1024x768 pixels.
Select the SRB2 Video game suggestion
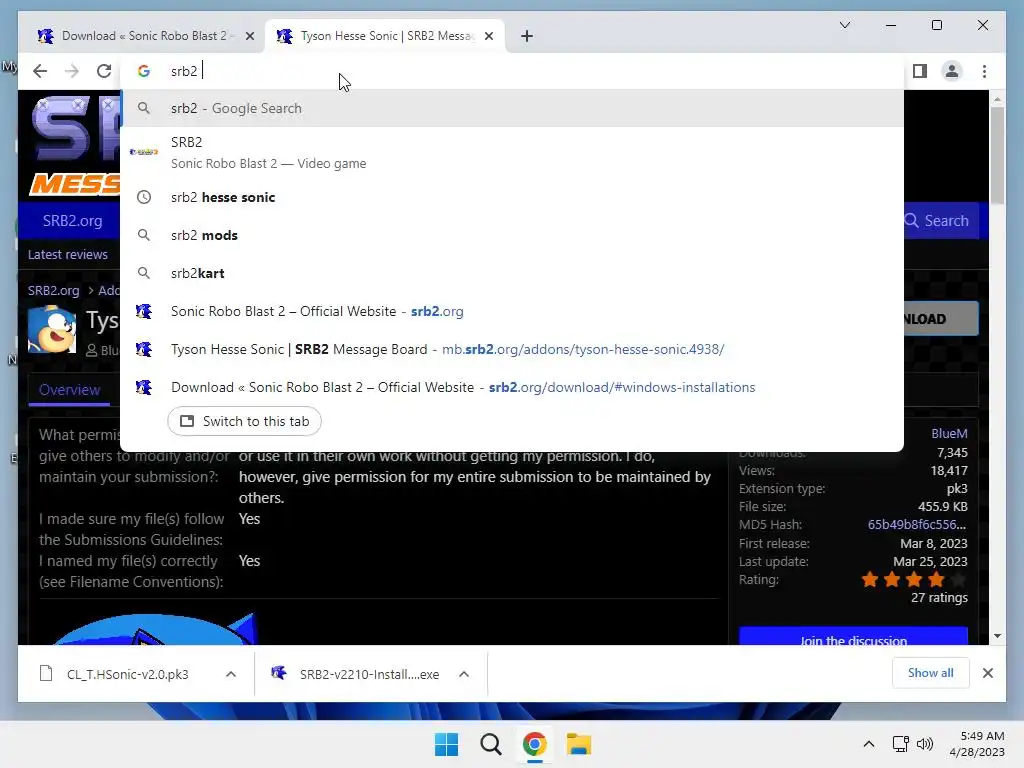point(512,152)
